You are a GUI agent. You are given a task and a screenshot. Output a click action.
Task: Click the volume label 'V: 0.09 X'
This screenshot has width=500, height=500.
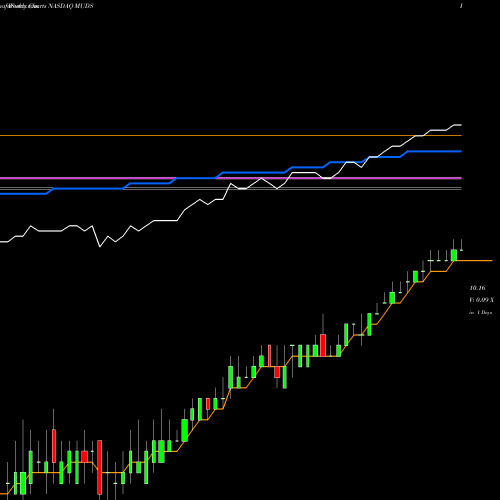[x=481, y=300]
